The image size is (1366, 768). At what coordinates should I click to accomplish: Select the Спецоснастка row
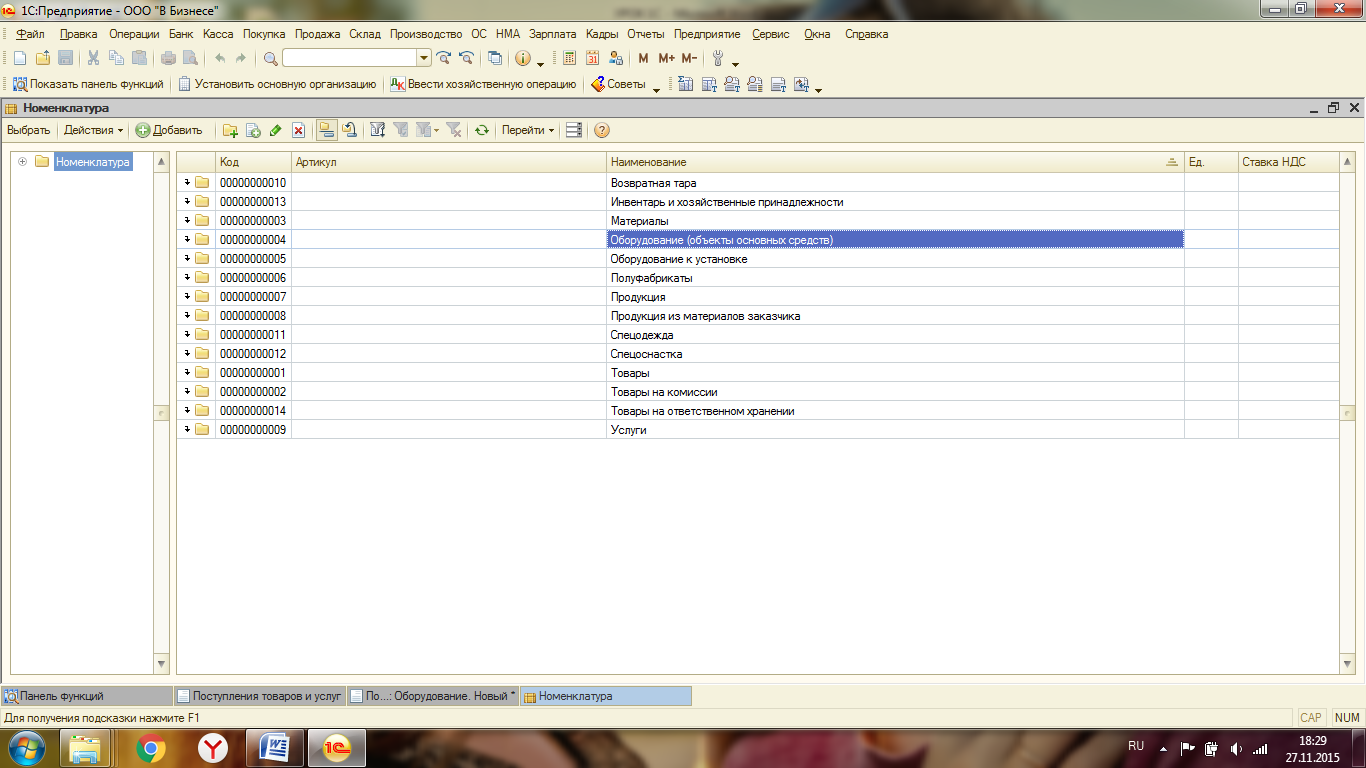click(758, 354)
